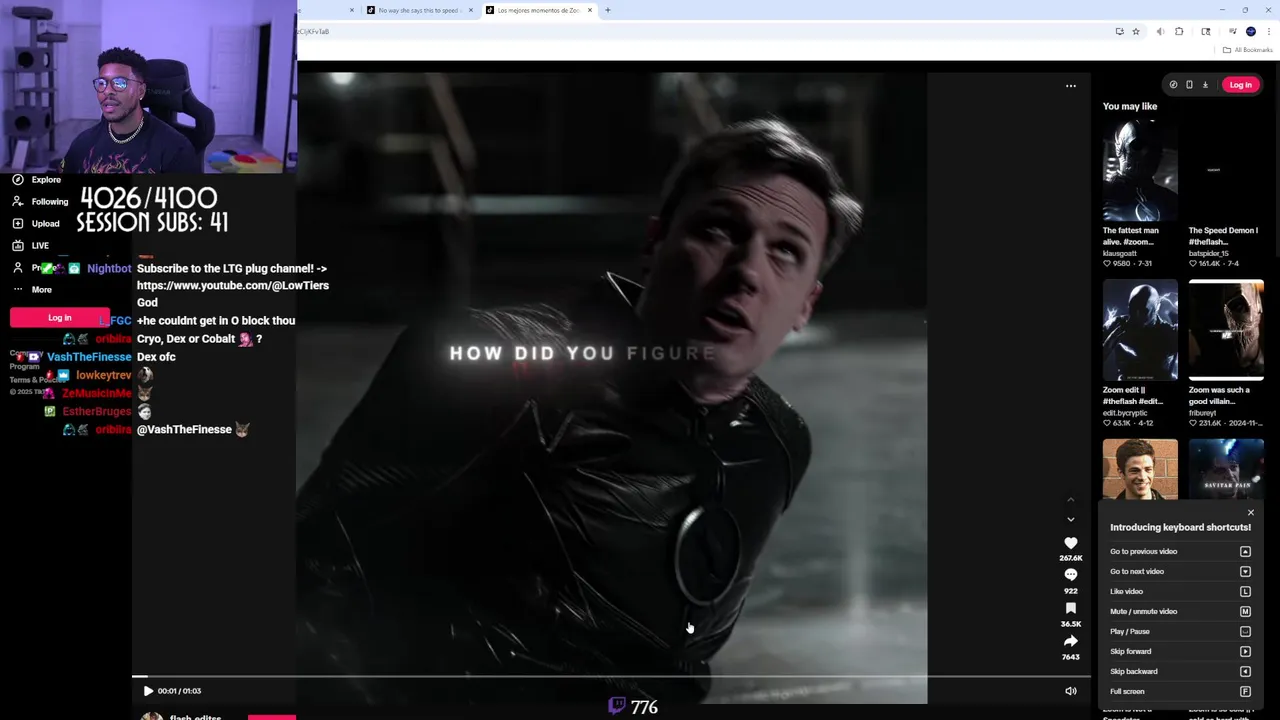Close the keyboard shortcuts popup
This screenshot has width=1280, height=720.
click(1250, 513)
